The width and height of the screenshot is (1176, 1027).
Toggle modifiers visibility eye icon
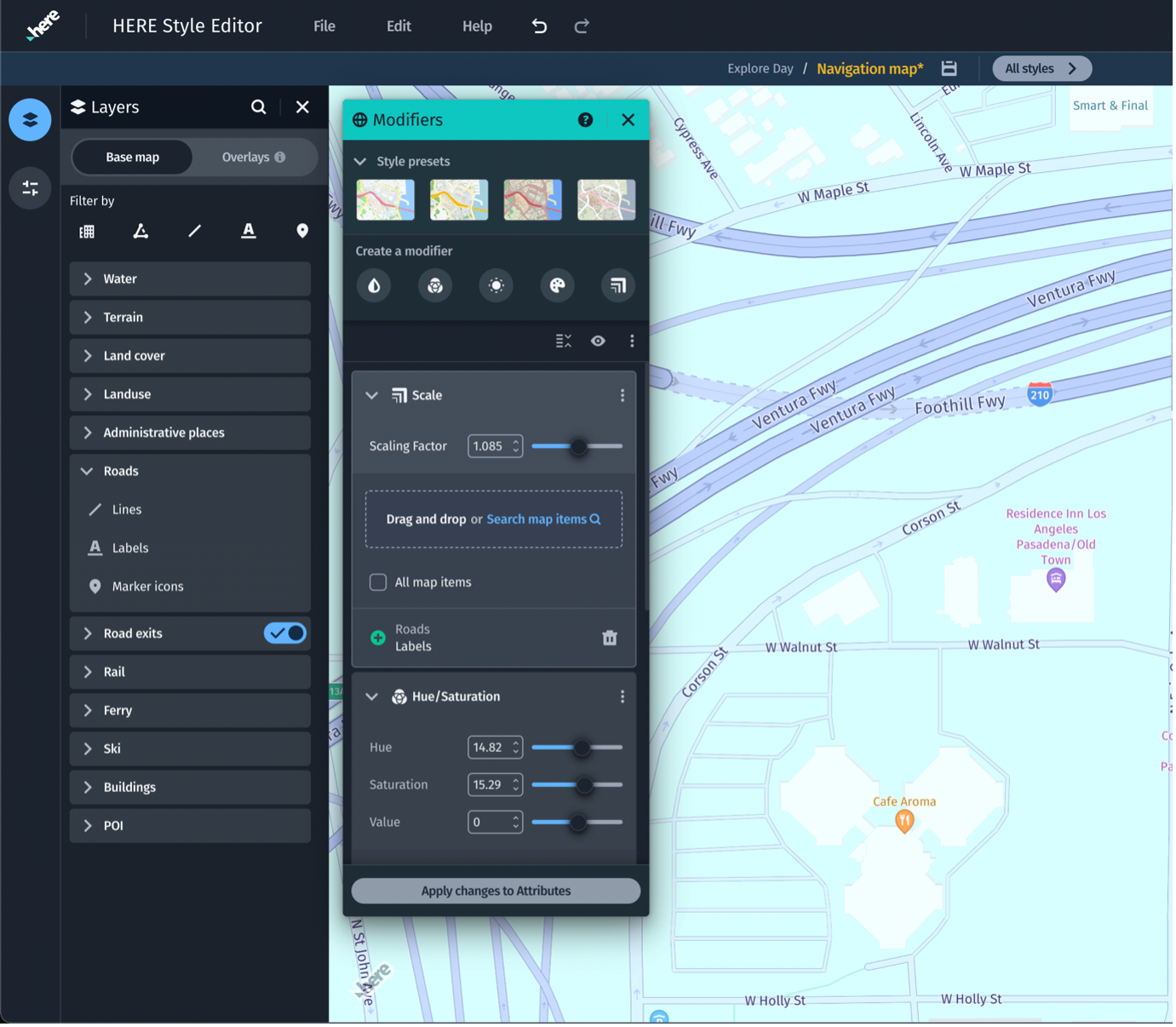point(599,341)
